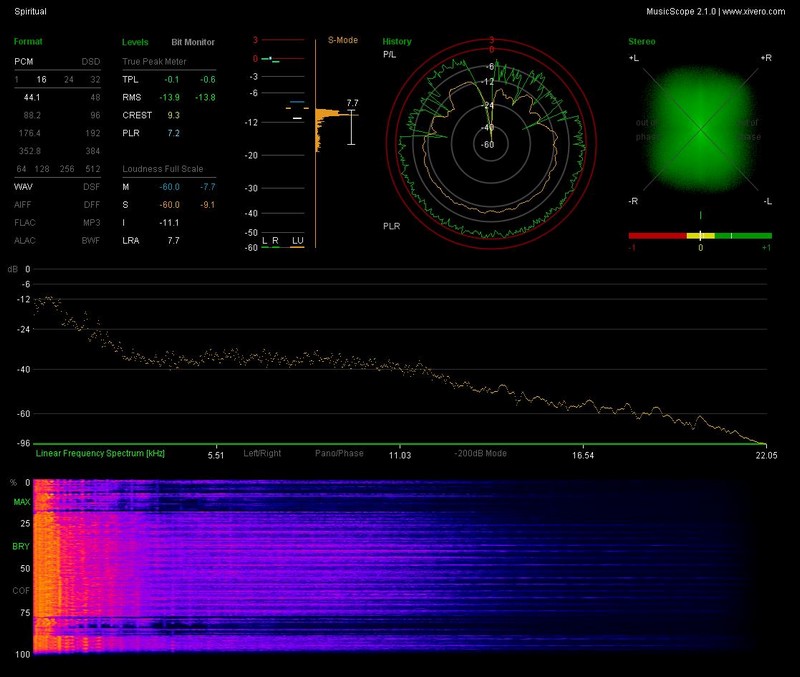Click the 64 DSD rate option

click(21, 169)
